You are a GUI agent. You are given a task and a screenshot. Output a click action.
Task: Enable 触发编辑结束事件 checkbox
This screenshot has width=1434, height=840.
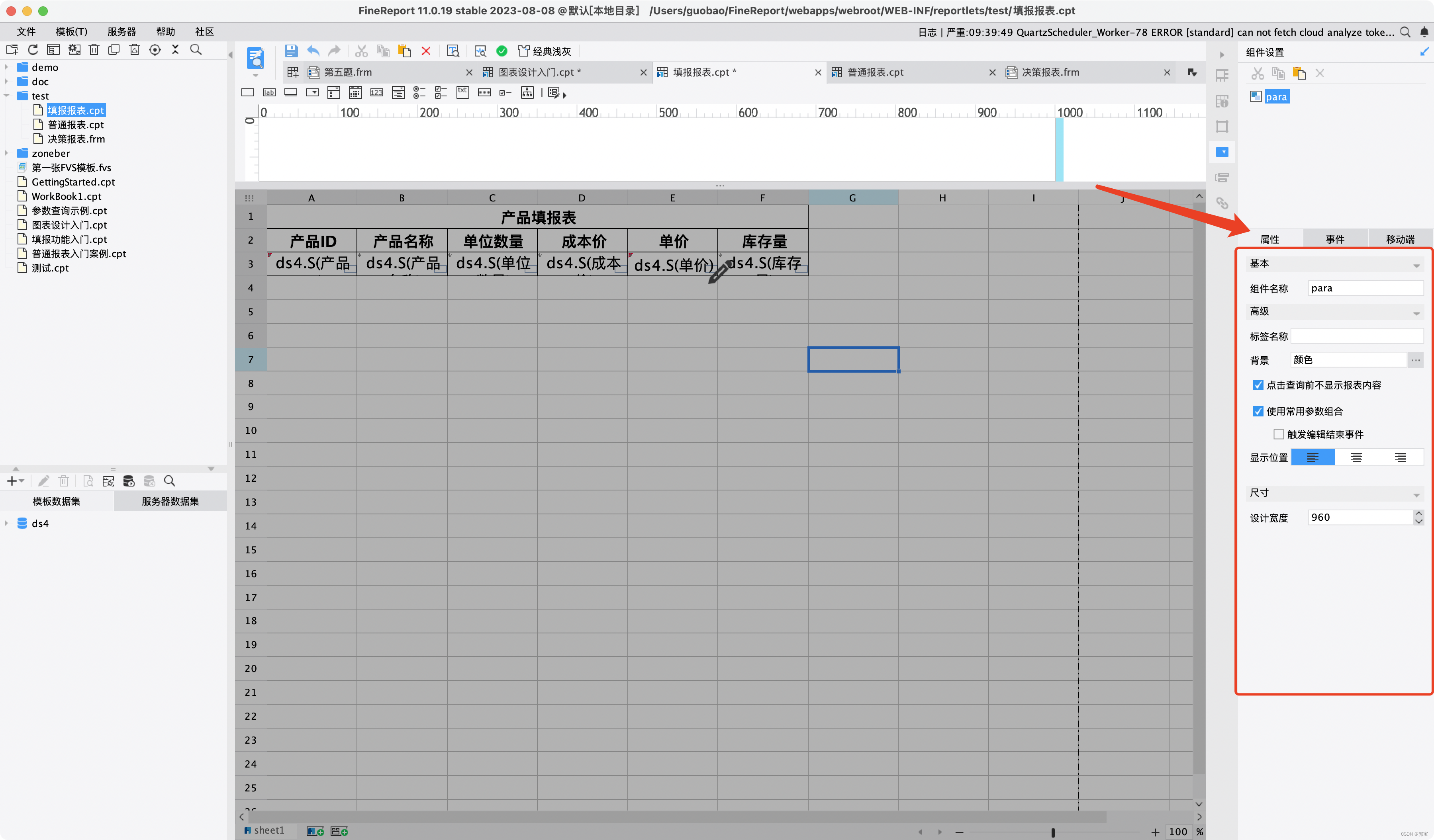[x=1278, y=434]
